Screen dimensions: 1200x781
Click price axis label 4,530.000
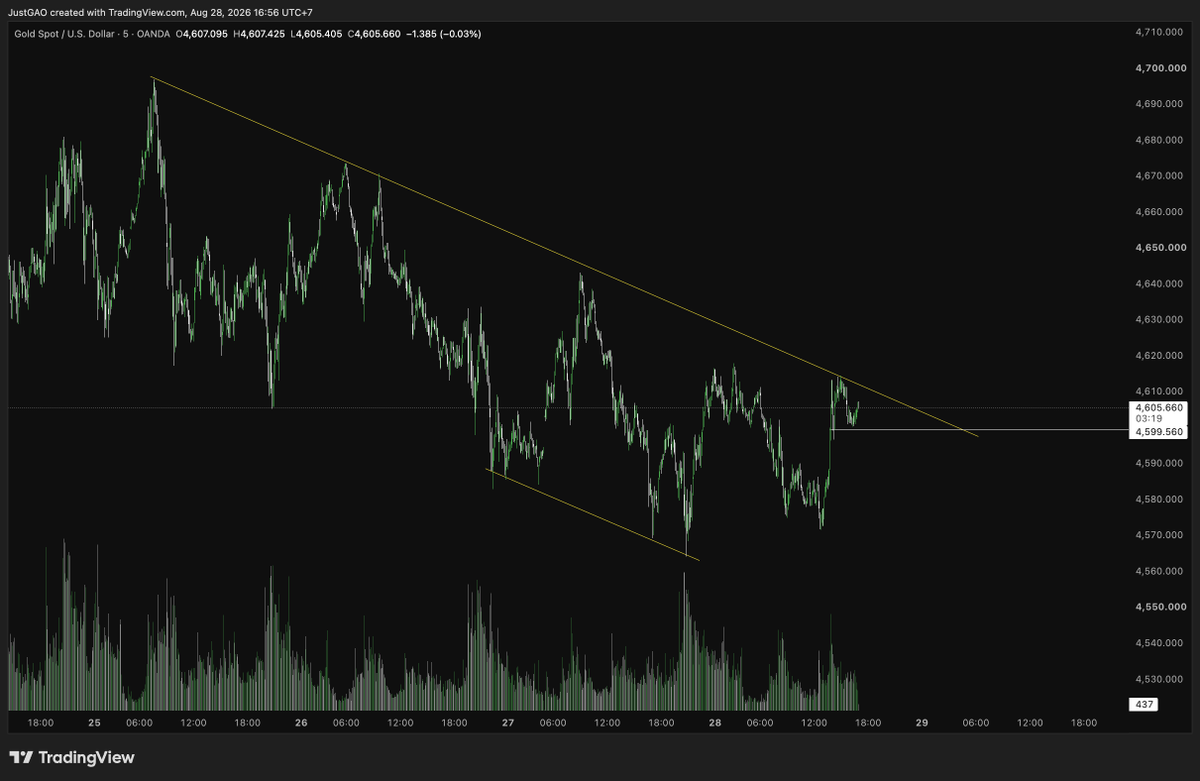(1160, 679)
